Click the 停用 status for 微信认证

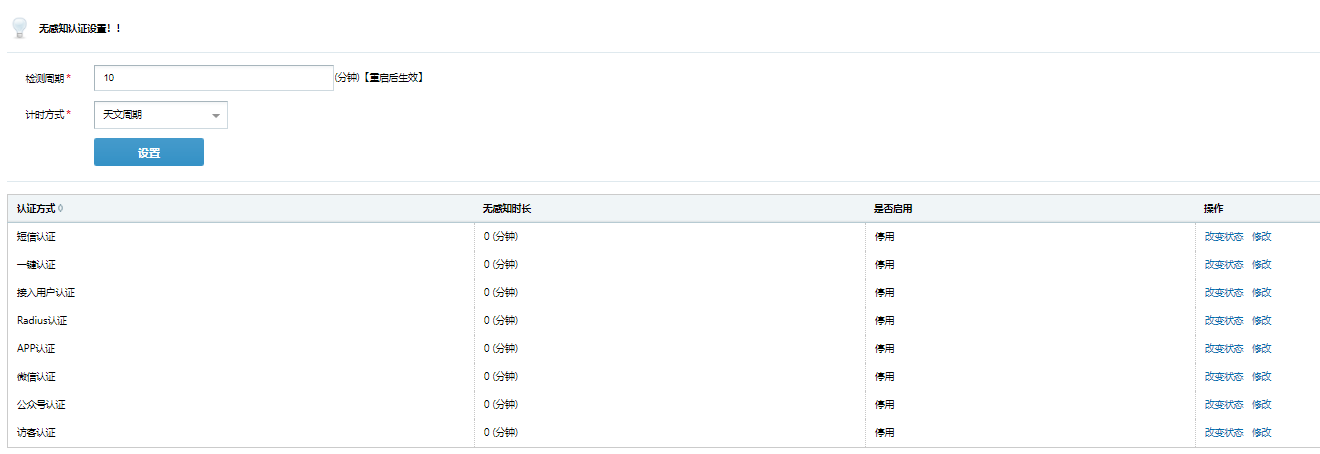(884, 377)
